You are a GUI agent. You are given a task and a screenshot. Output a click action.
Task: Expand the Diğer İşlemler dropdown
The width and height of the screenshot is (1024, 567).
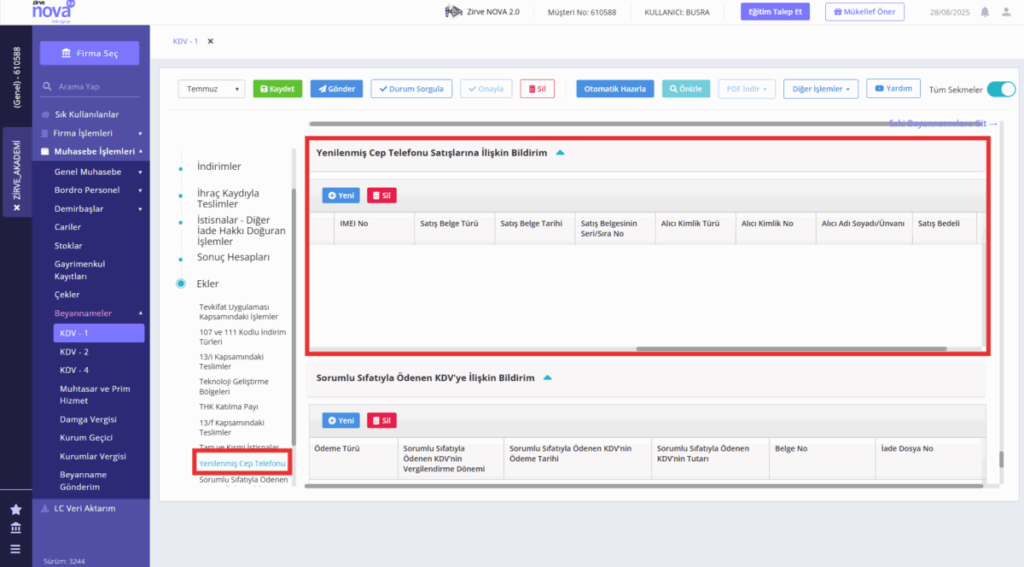click(820, 89)
